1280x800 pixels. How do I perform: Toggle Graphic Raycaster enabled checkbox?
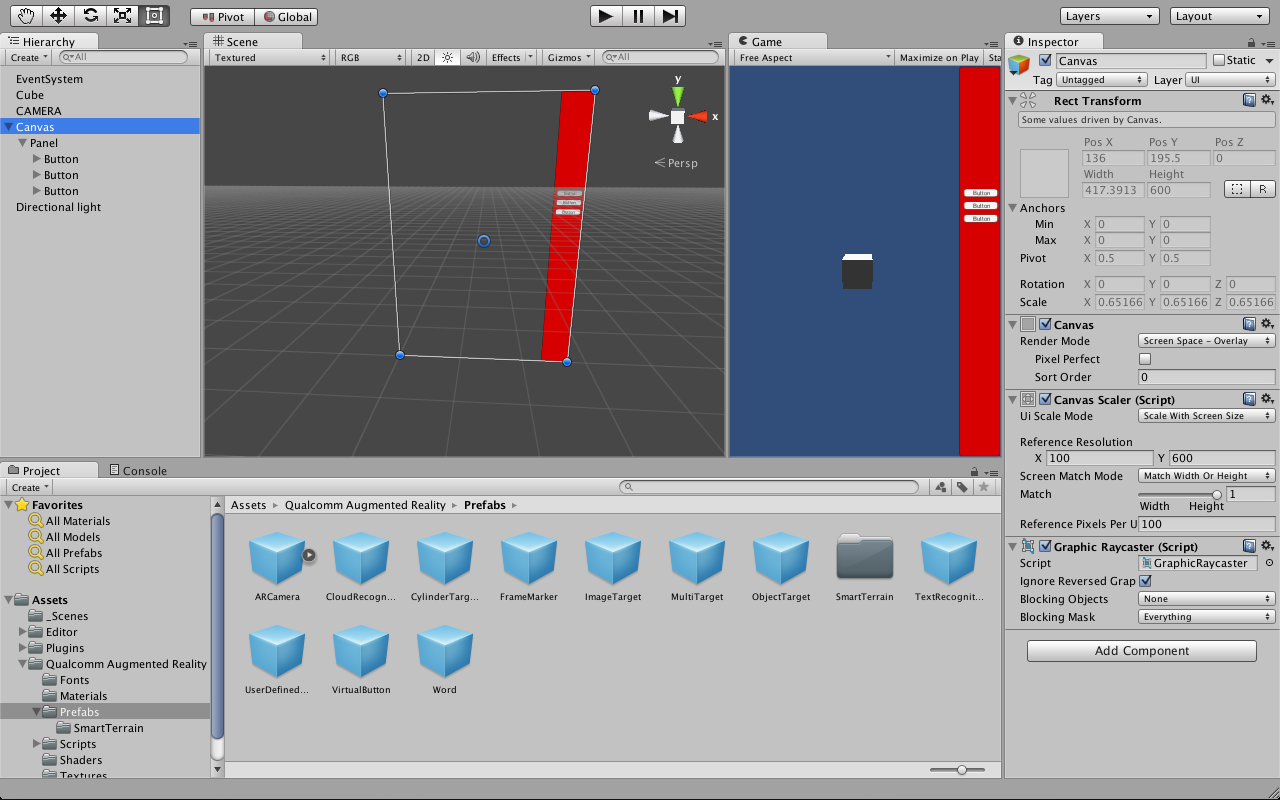click(x=1045, y=546)
